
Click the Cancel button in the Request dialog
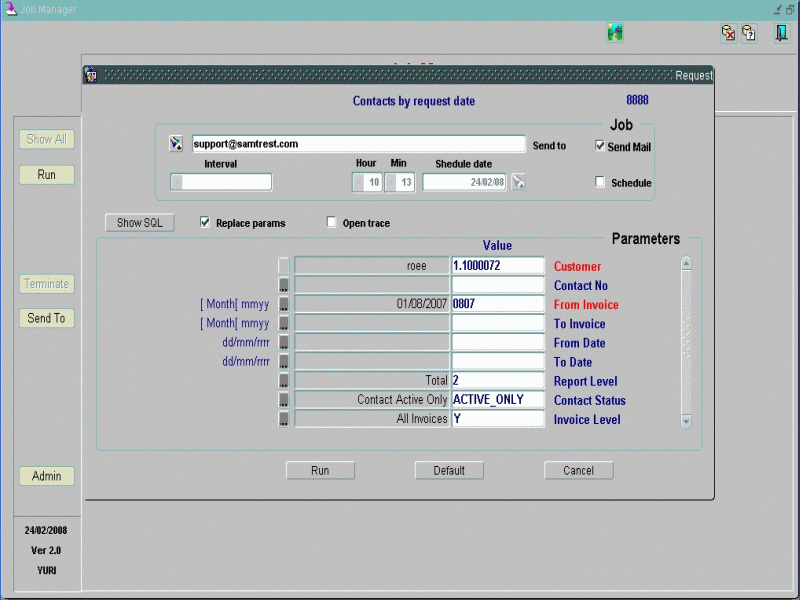(578, 470)
